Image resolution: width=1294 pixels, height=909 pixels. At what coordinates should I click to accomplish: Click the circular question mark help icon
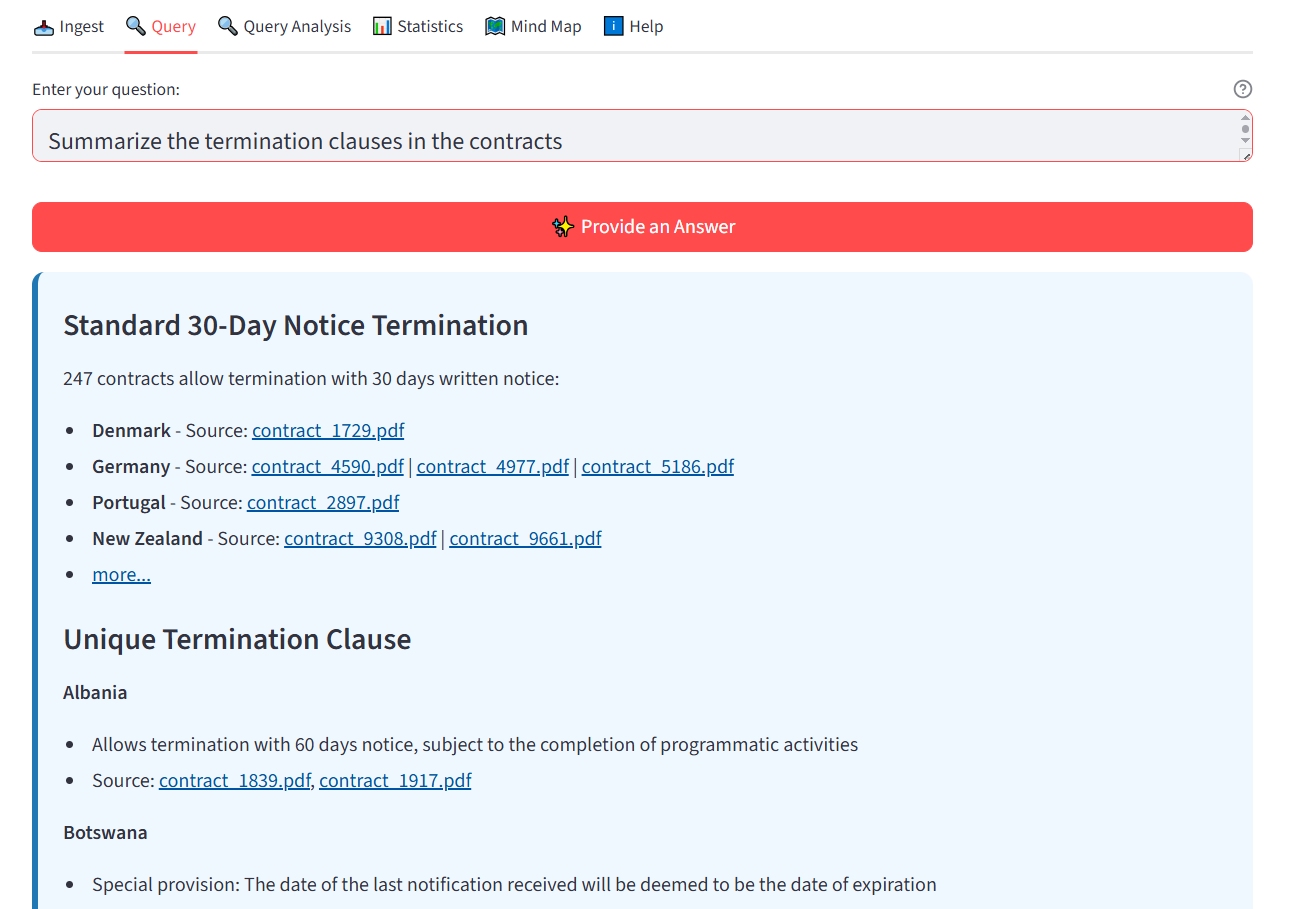(x=1242, y=88)
